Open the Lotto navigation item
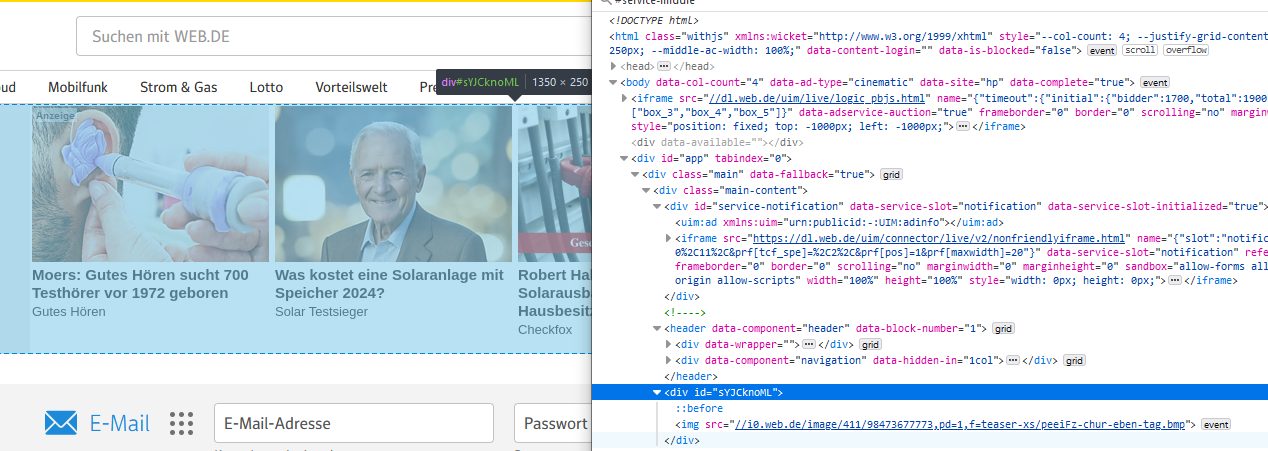 coord(266,87)
